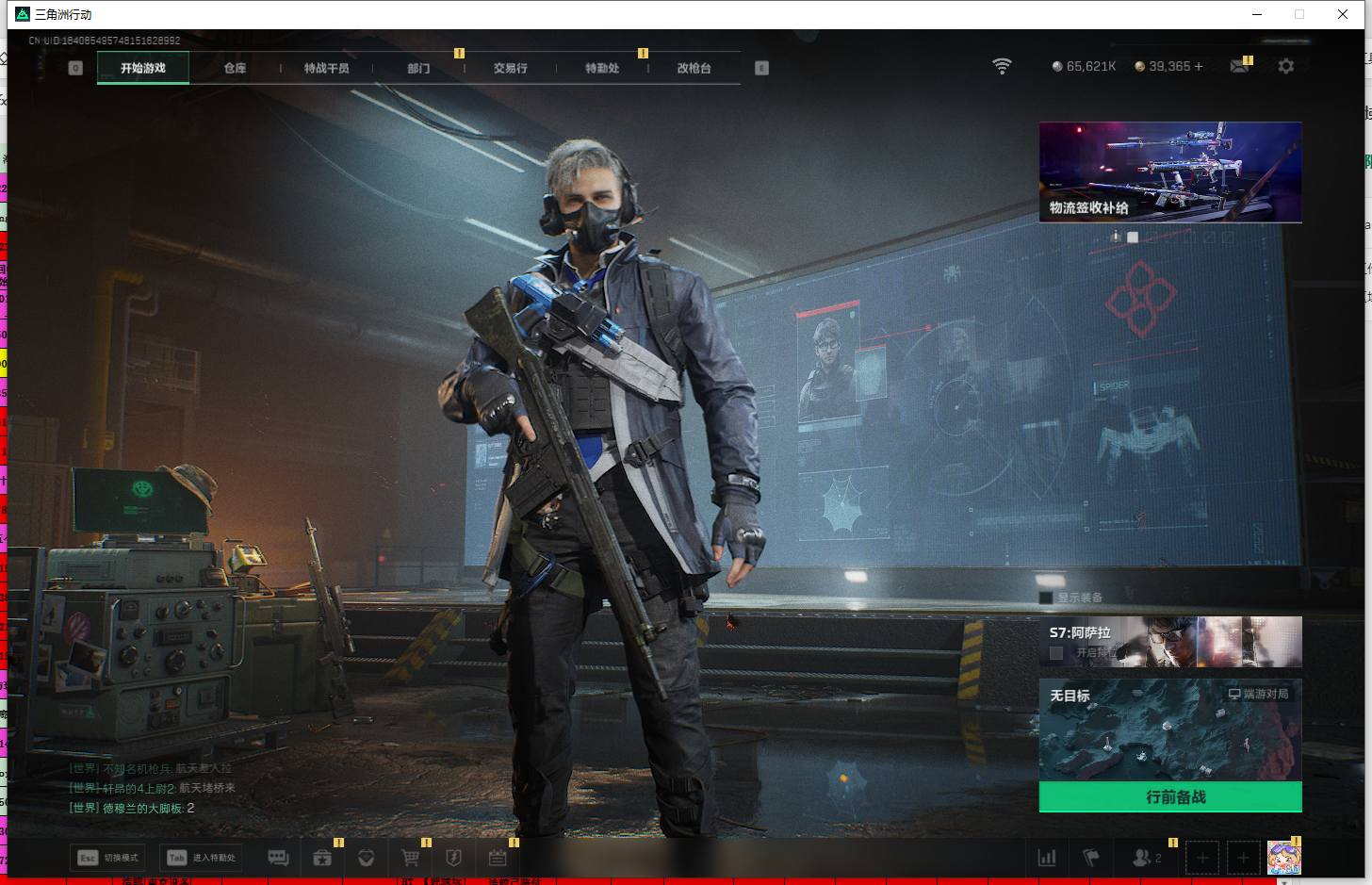Click the CN UID number text

coord(105,41)
